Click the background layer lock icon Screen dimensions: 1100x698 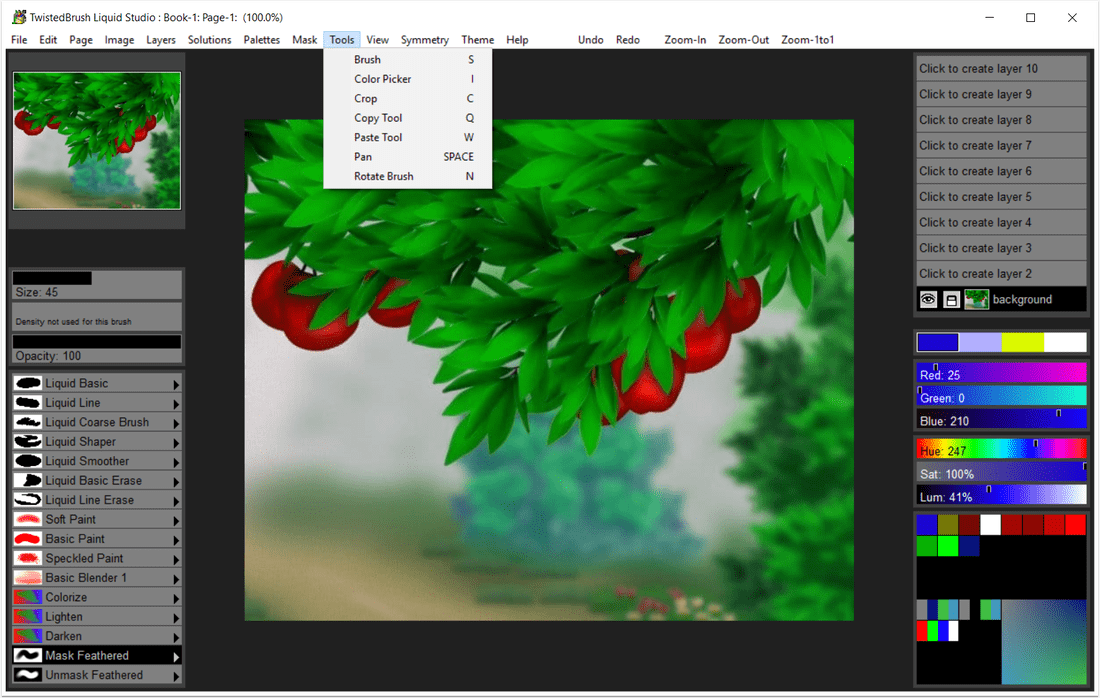pos(951,300)
